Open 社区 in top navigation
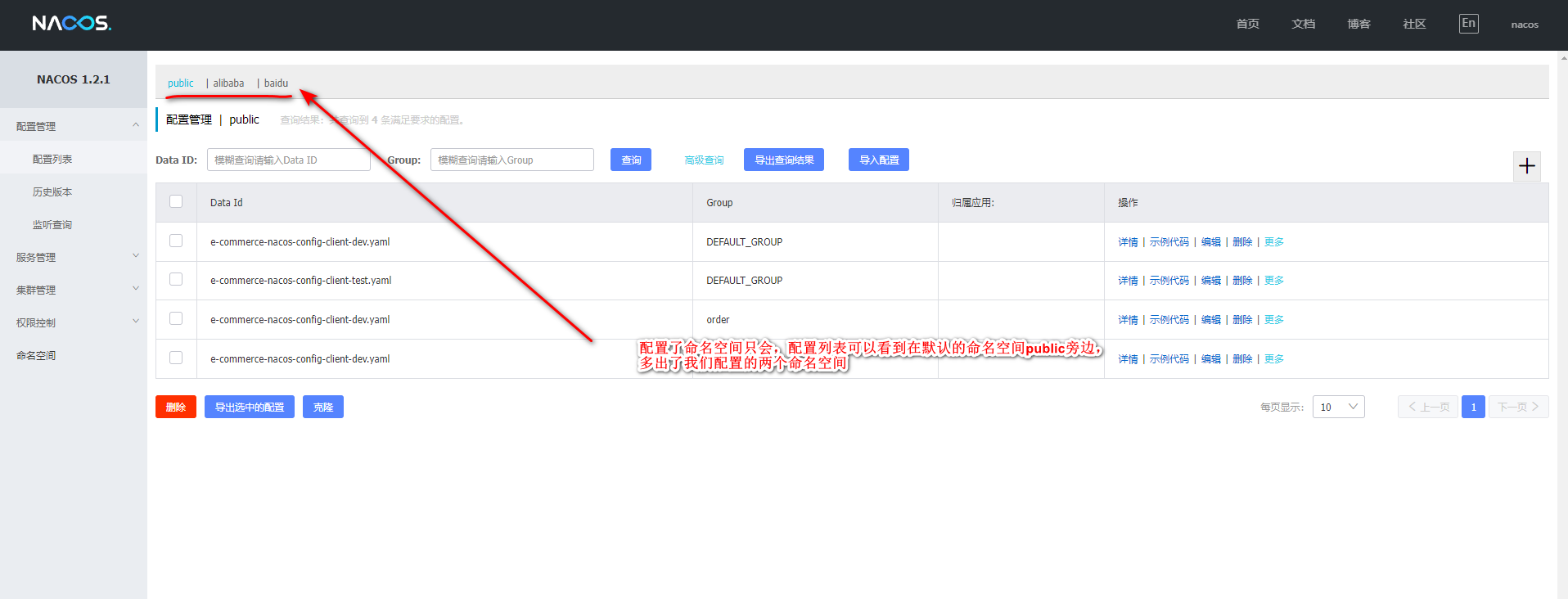 (x=1415, y=24)
